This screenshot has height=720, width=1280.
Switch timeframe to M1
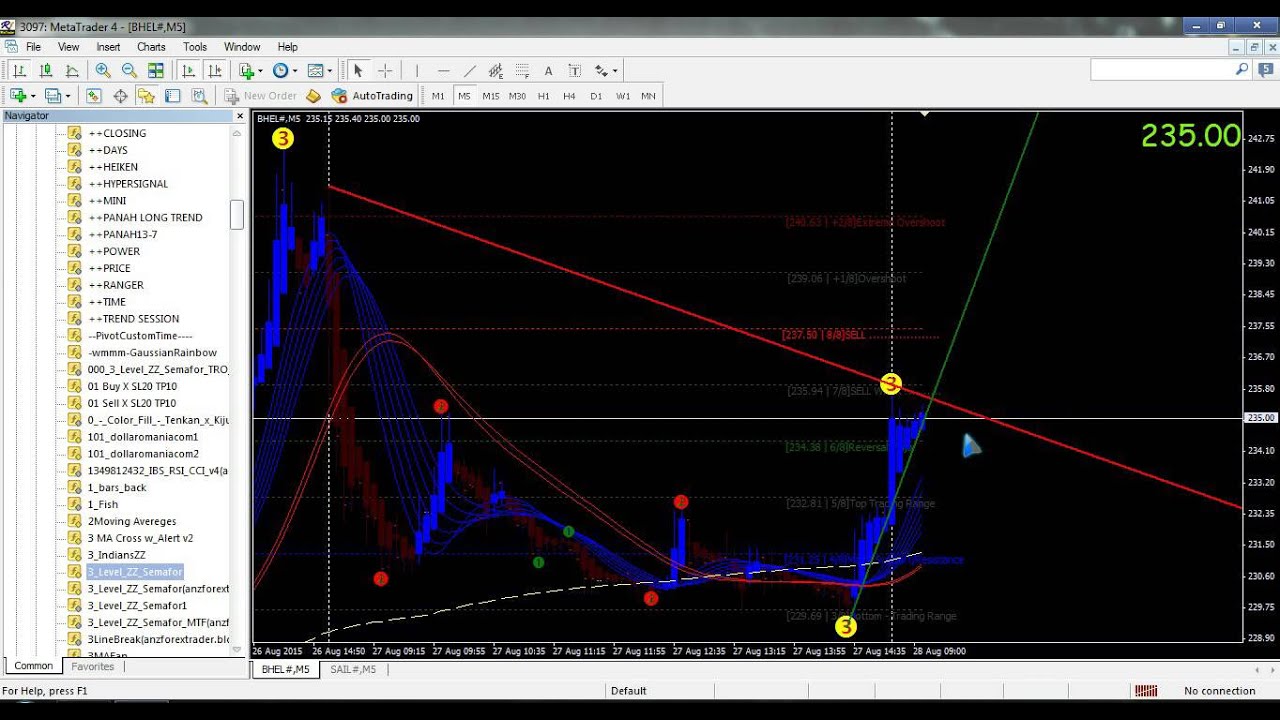[438, 96]
